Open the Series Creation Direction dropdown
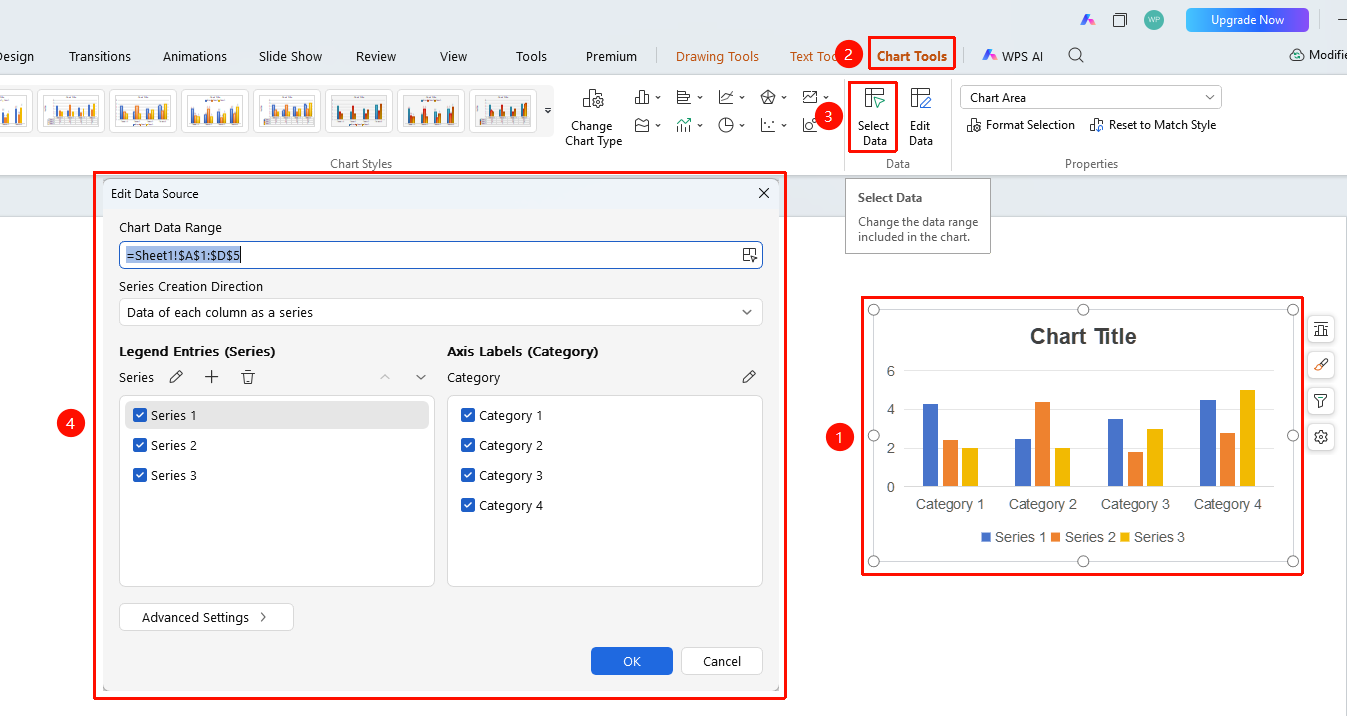Viewport: 1347px width, 716px height. click(x=441, y=312)
